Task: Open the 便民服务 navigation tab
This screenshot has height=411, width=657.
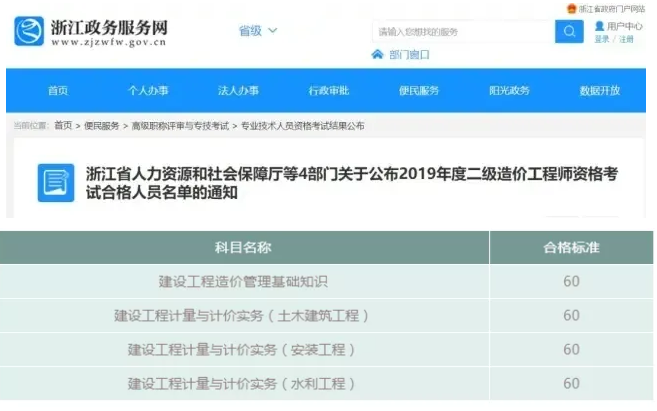Action: (418, 91)
